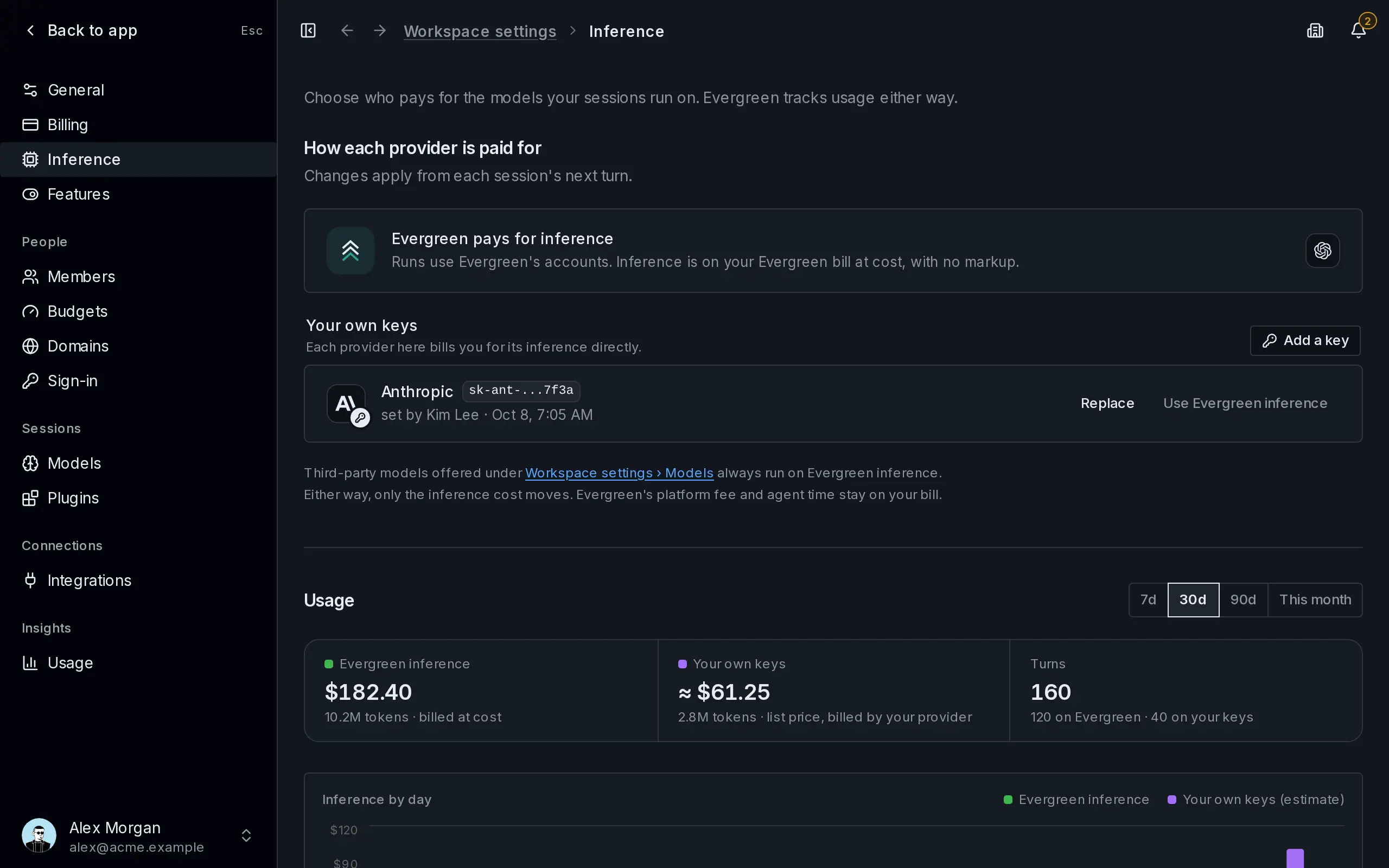This screenshot has height=868, width=1389.
Task: Click the sk-ant-...7f3a key chip
Action: (x=521, y=391)
